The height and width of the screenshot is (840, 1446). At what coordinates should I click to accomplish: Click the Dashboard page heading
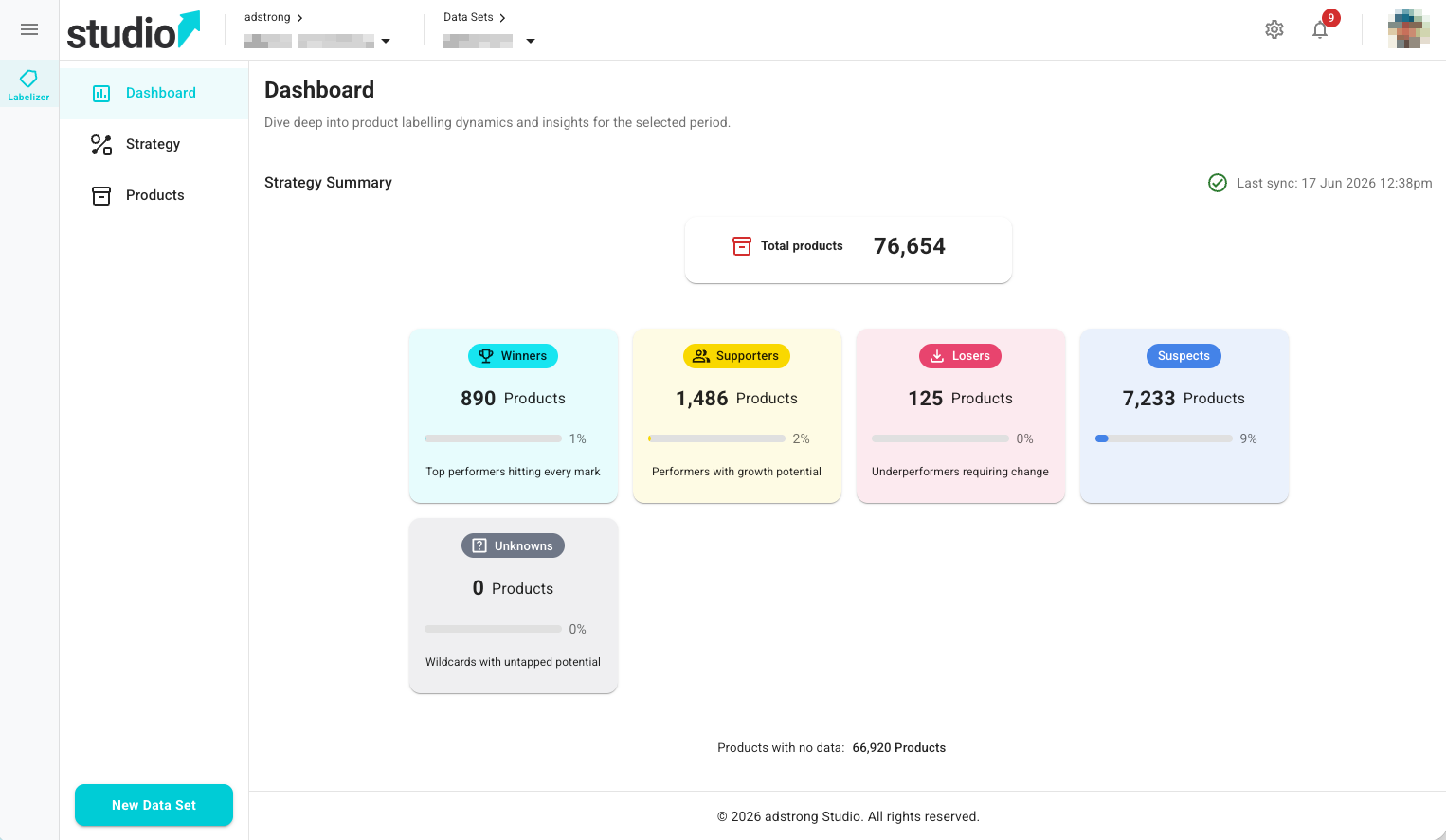(319, 90)
